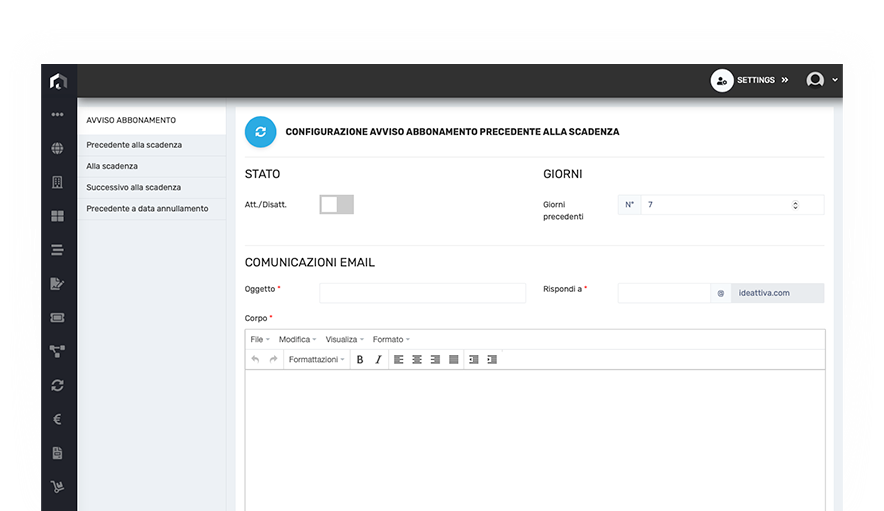Select Alla scadenza in side menu
884x511 pixels.
coord(113,166)
